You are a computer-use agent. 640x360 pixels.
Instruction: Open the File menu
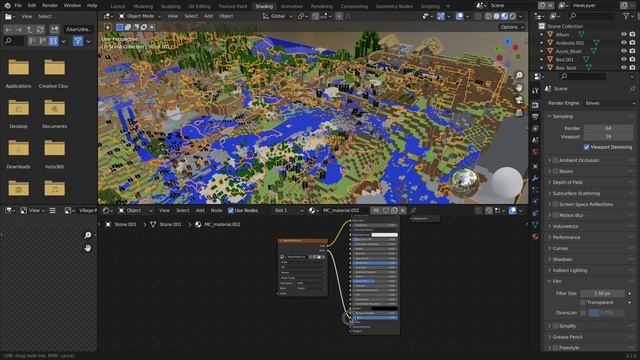(18, 6)
